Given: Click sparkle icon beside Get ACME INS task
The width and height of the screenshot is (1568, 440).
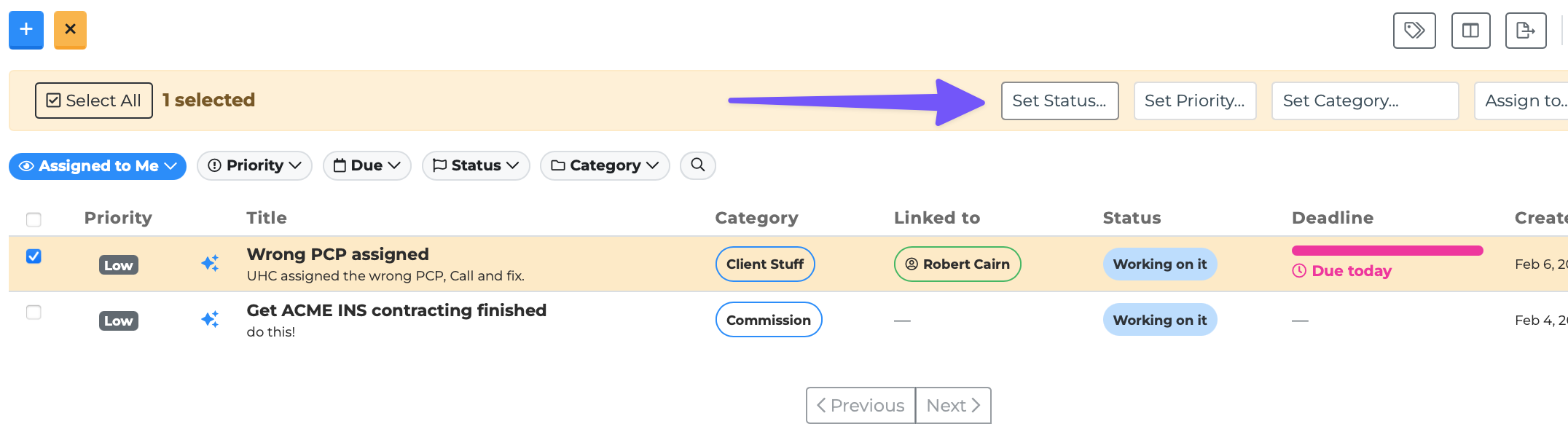Looking at the screenshot, I should pyautogui.click(x=210, y=320).
